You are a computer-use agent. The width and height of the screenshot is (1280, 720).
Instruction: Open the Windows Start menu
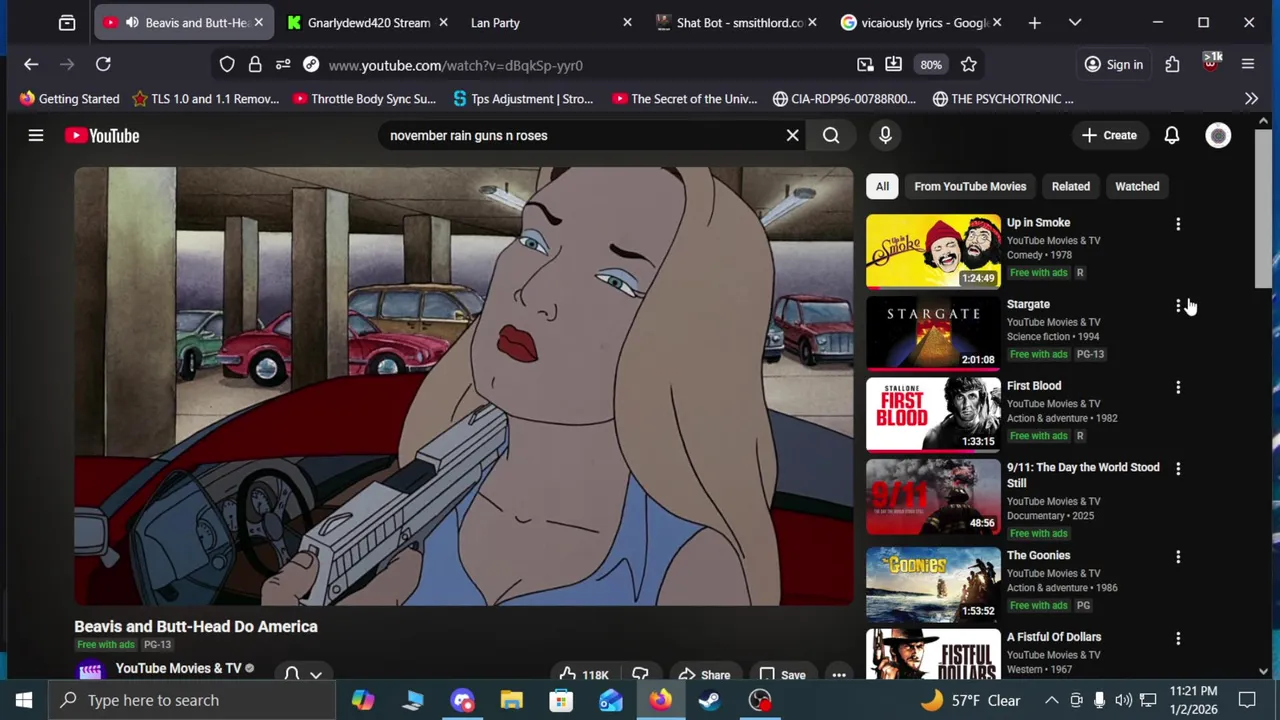pyautogui.click(x=24, y=700)
